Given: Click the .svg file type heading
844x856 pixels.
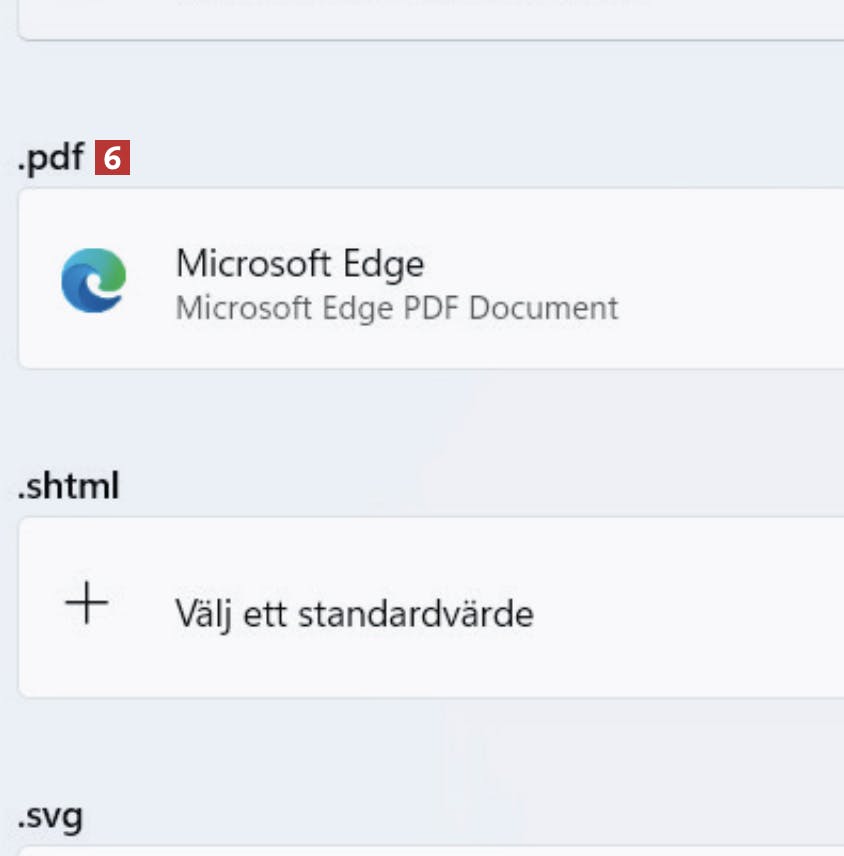Looking at the screenshot, I should tap(50, 817).
